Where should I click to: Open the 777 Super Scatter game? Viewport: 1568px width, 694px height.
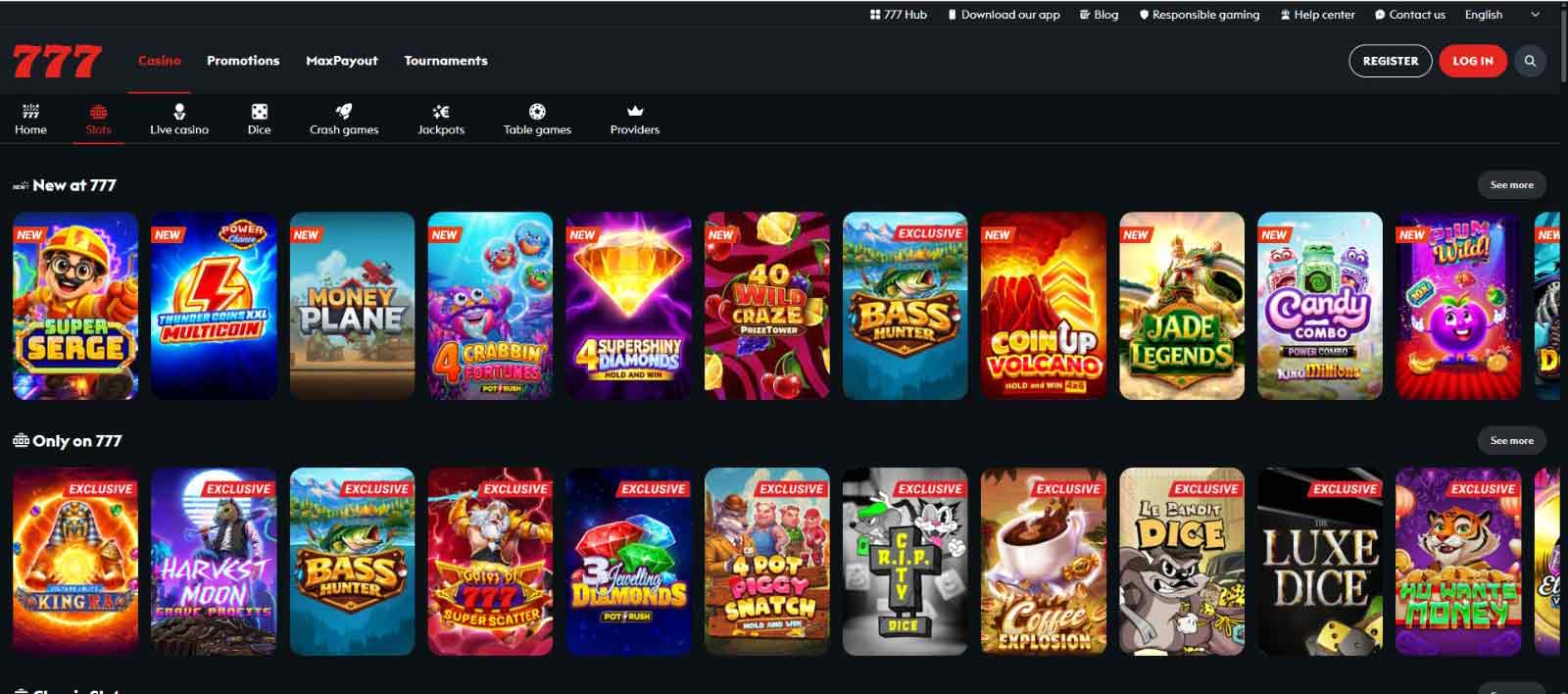(x=490, y=562)
